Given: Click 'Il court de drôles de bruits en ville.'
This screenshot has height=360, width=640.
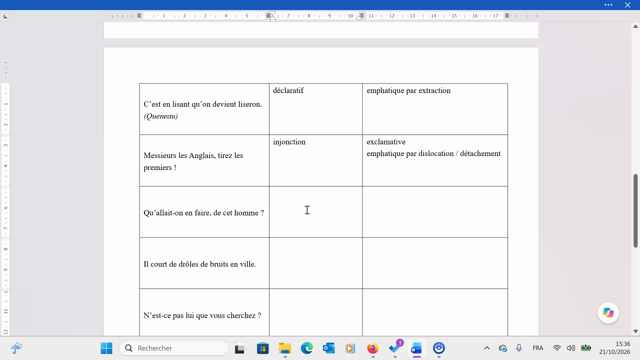Looking at the screenshot, I should click(x=200, y=264).
